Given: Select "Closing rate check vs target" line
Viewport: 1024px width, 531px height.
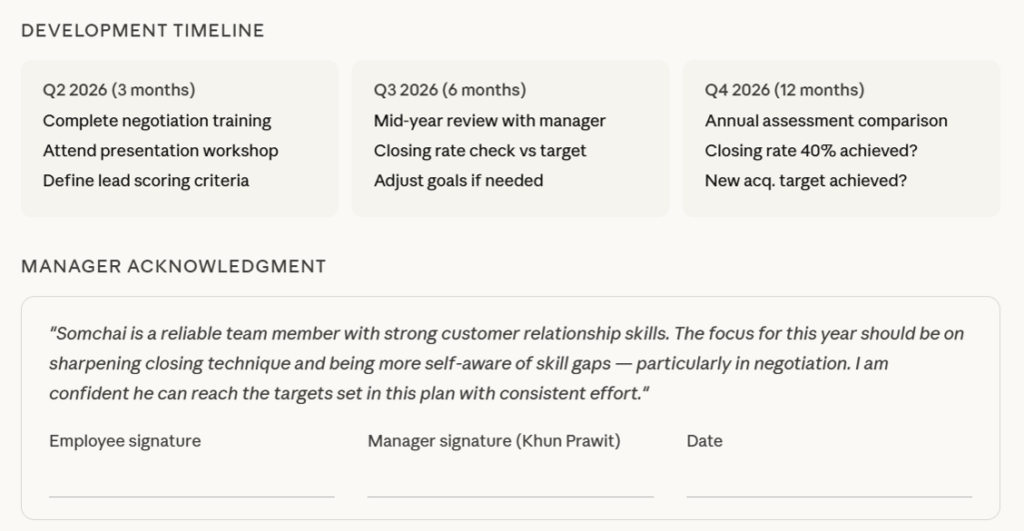Looking at the screenshot, I should pyautogui.click(x=480, y=151).
